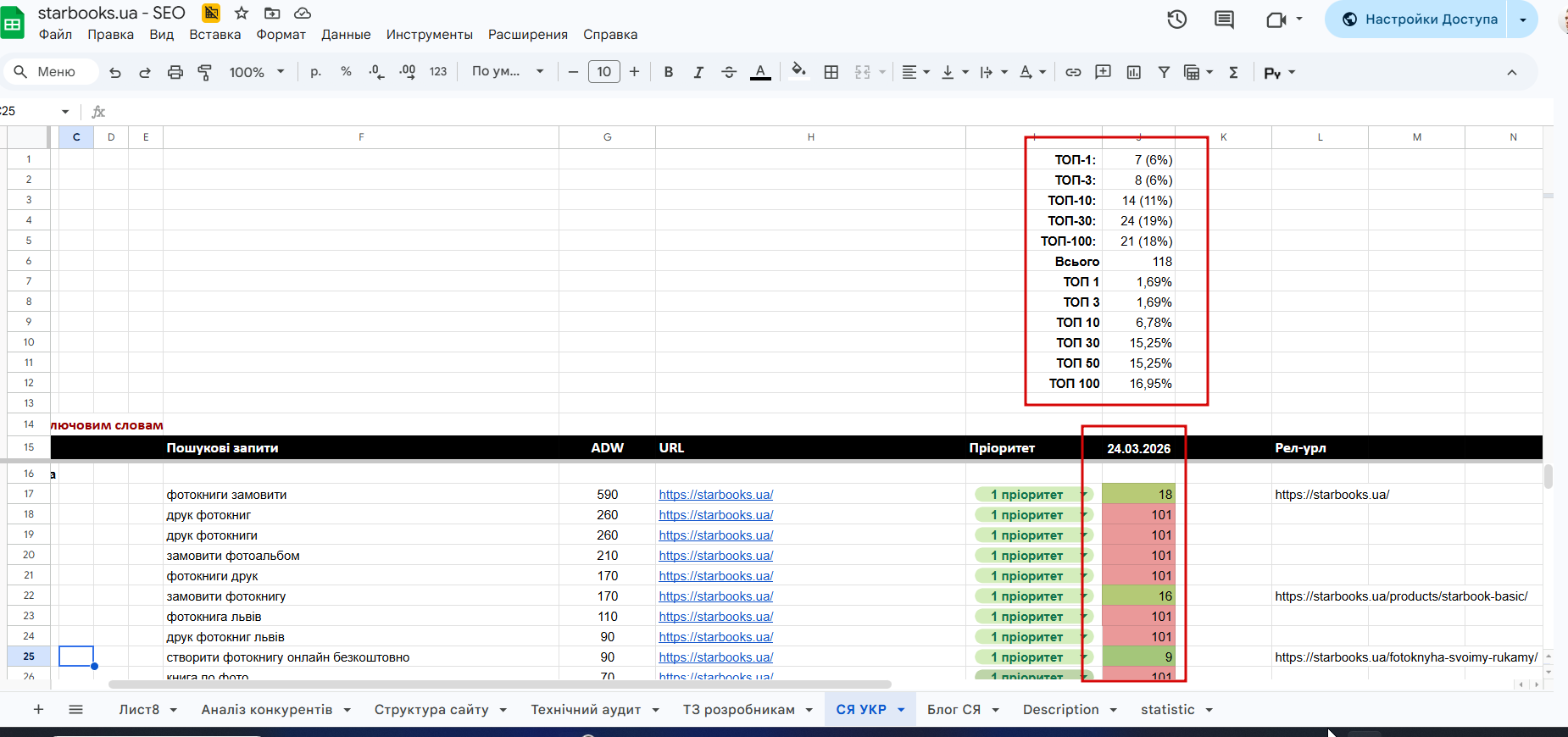Viewport: 1568px width, 737px height.
Task: Open version history clock icon
Action: coord(1176,19)
